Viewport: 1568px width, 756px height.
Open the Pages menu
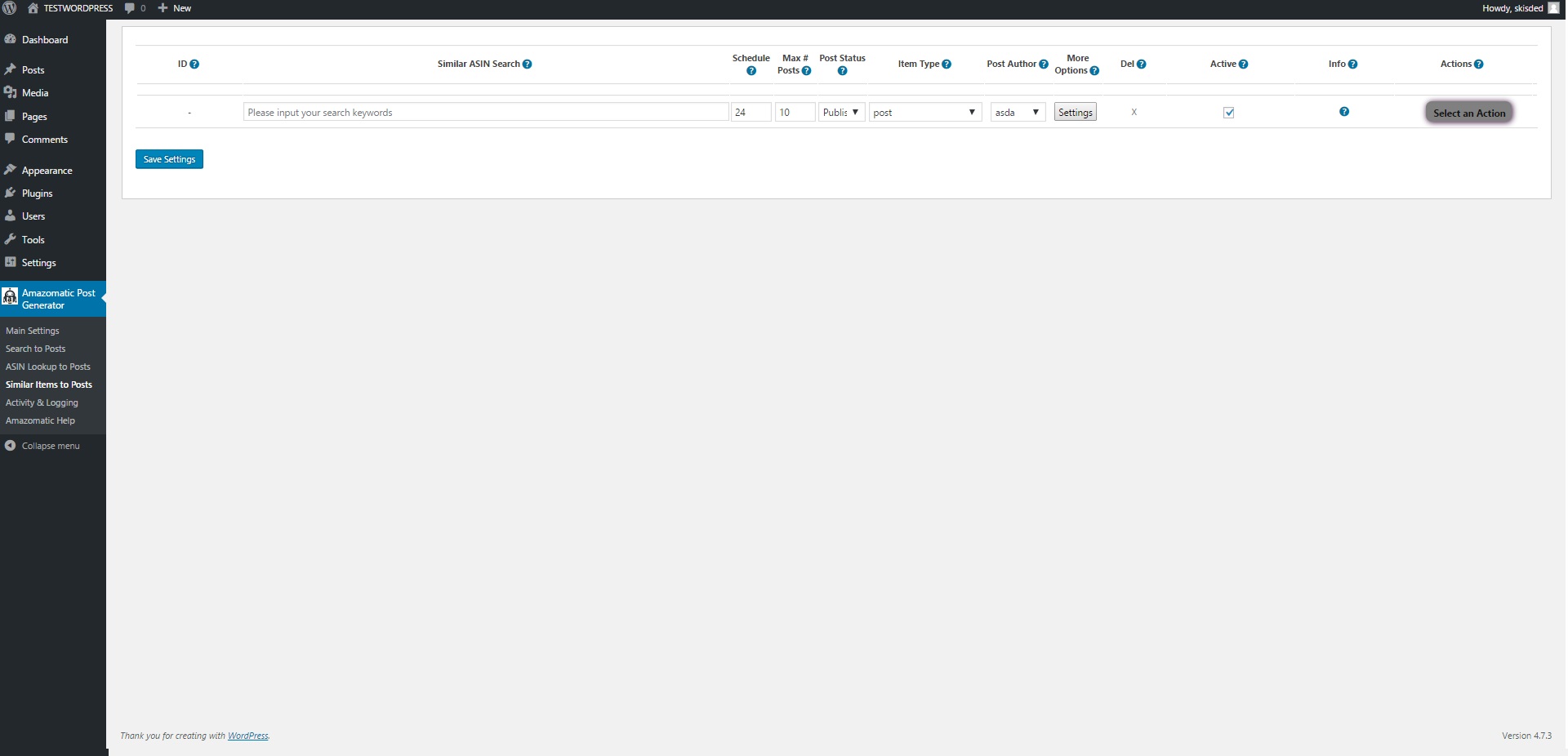pos(34,117)
